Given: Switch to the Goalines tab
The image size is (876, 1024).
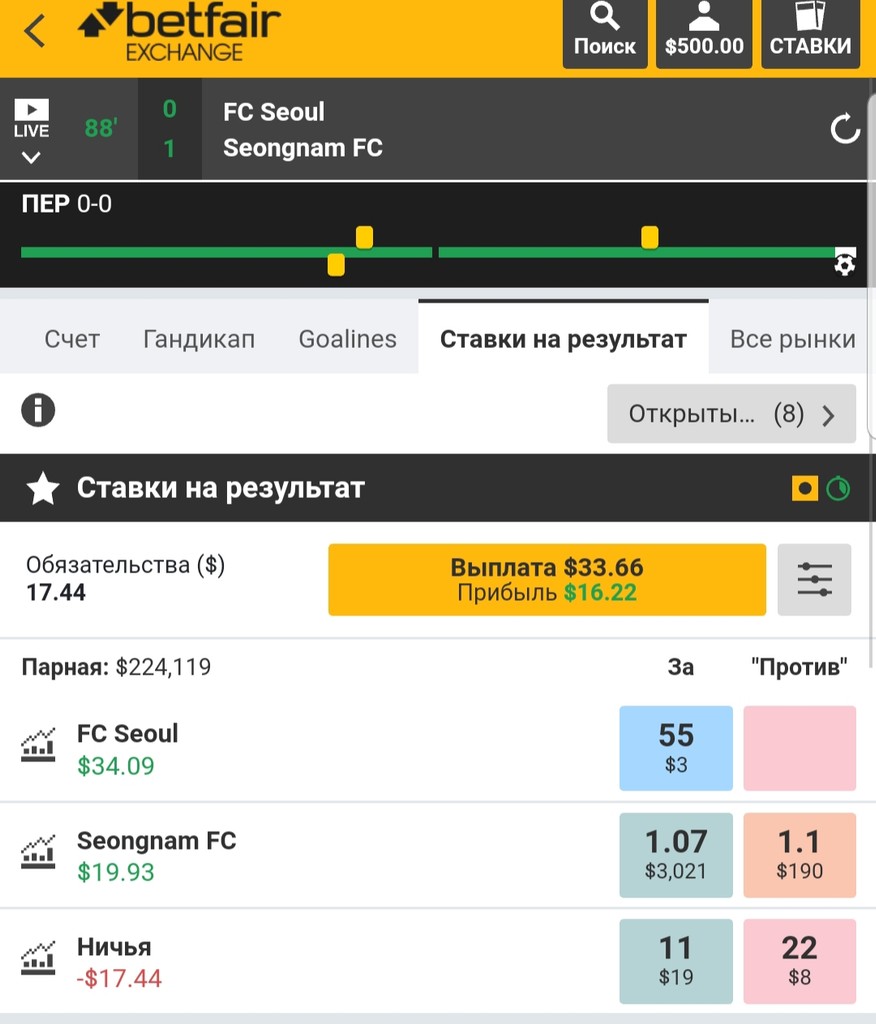Looking at the screenshot, I should [x=348, y=339].
